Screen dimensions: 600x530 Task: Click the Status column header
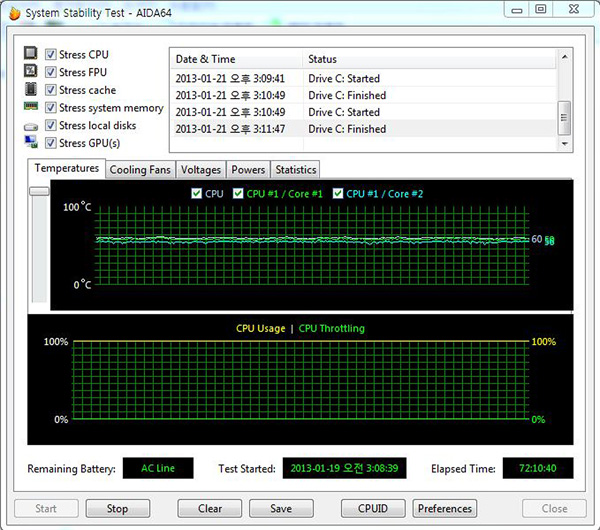click(x=429, y=59)
